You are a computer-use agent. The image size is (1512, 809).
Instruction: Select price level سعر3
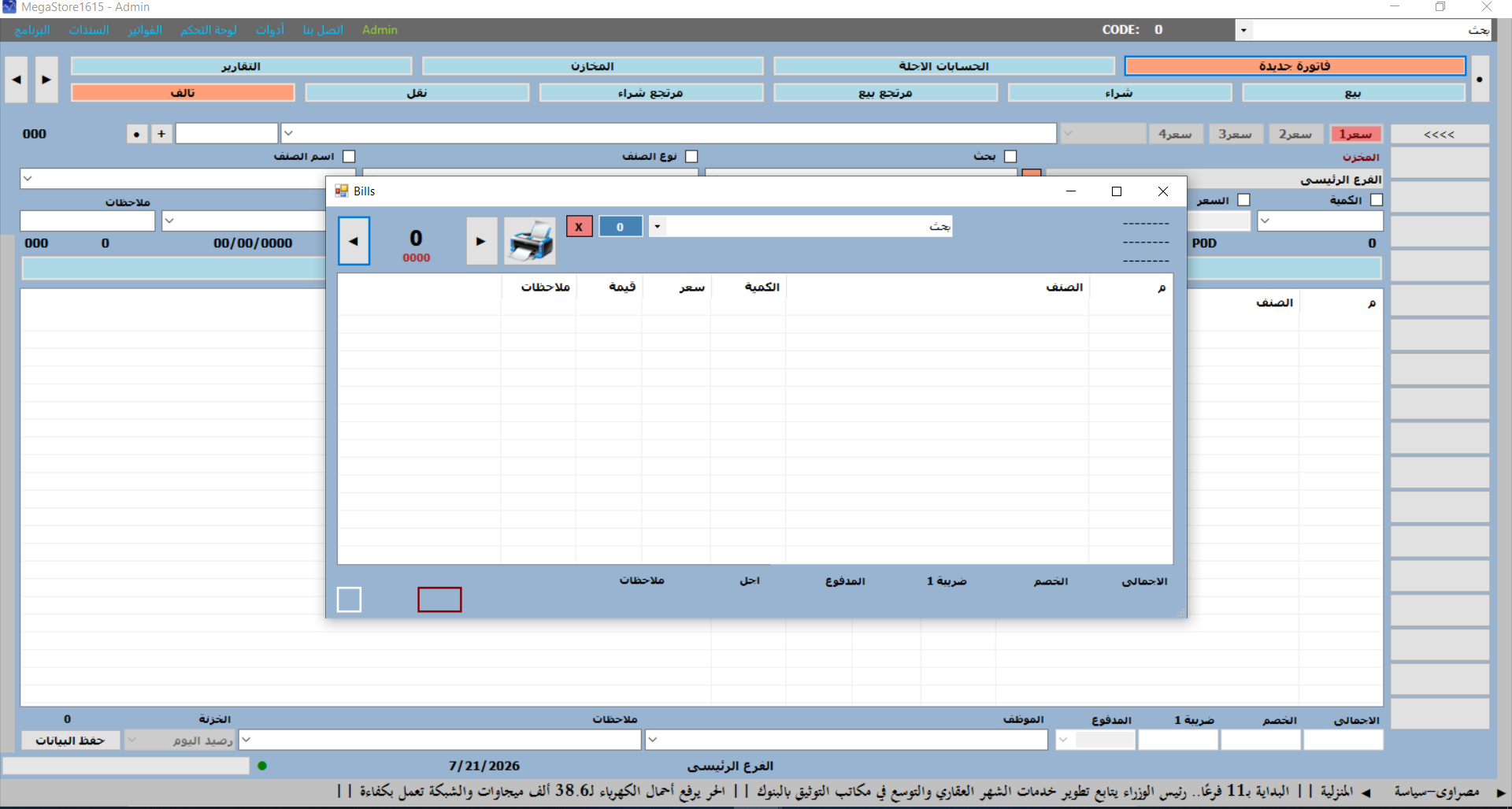(x=1235, y=134)
